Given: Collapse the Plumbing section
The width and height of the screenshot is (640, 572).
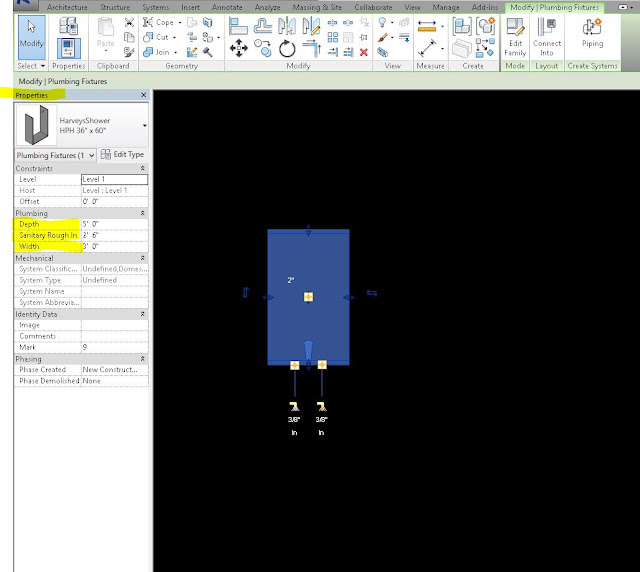Looking at the screenshot, I should pos(142,213).
